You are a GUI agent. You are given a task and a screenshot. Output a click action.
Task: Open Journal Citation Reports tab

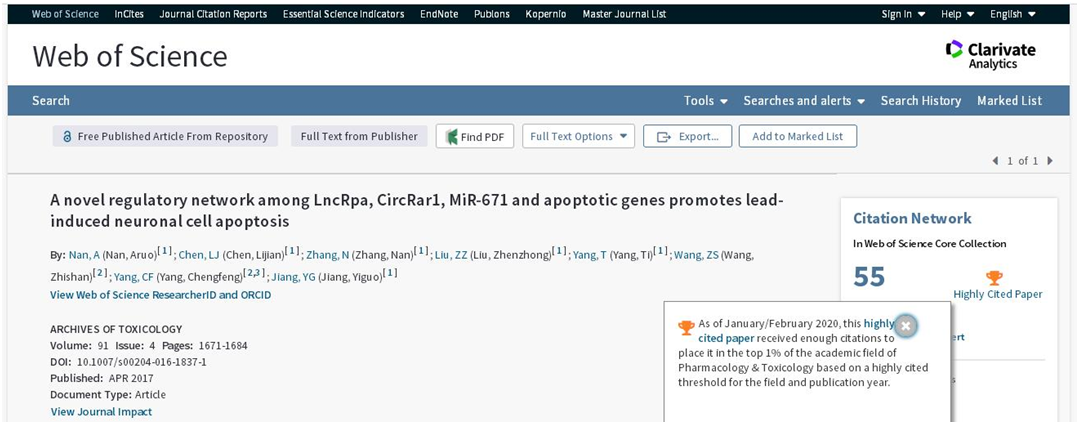click(213, 14)
